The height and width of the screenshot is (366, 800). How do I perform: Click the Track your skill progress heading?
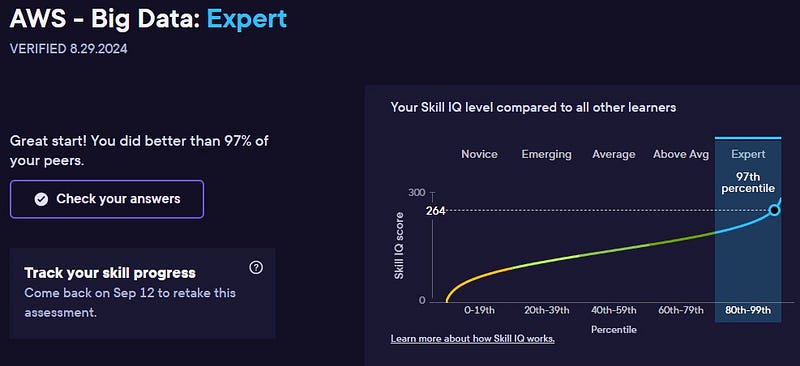pyautogui.click(x=110, y=273)
